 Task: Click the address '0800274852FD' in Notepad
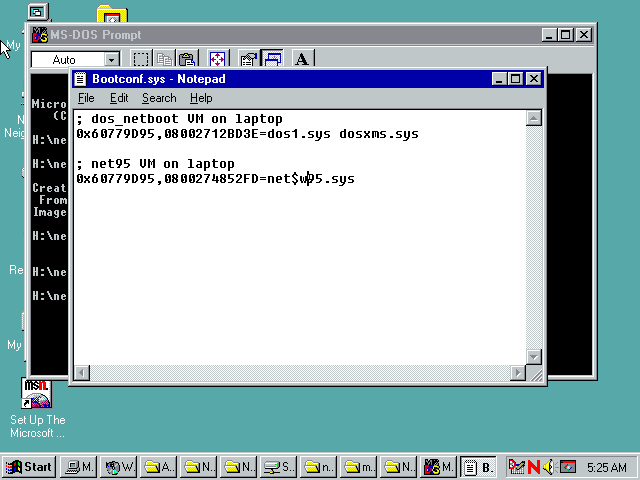[211, 179]
